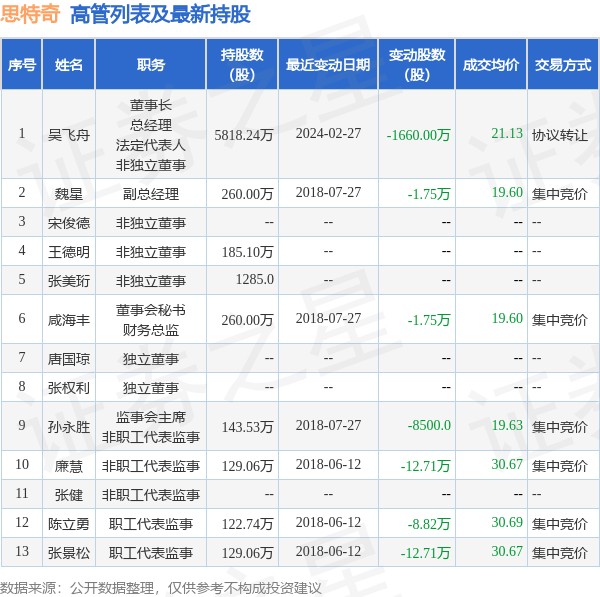Click the 成交均价 column header
Image resolution: width=600 pixels, height=597 pixels.
(x=491, y=65)
